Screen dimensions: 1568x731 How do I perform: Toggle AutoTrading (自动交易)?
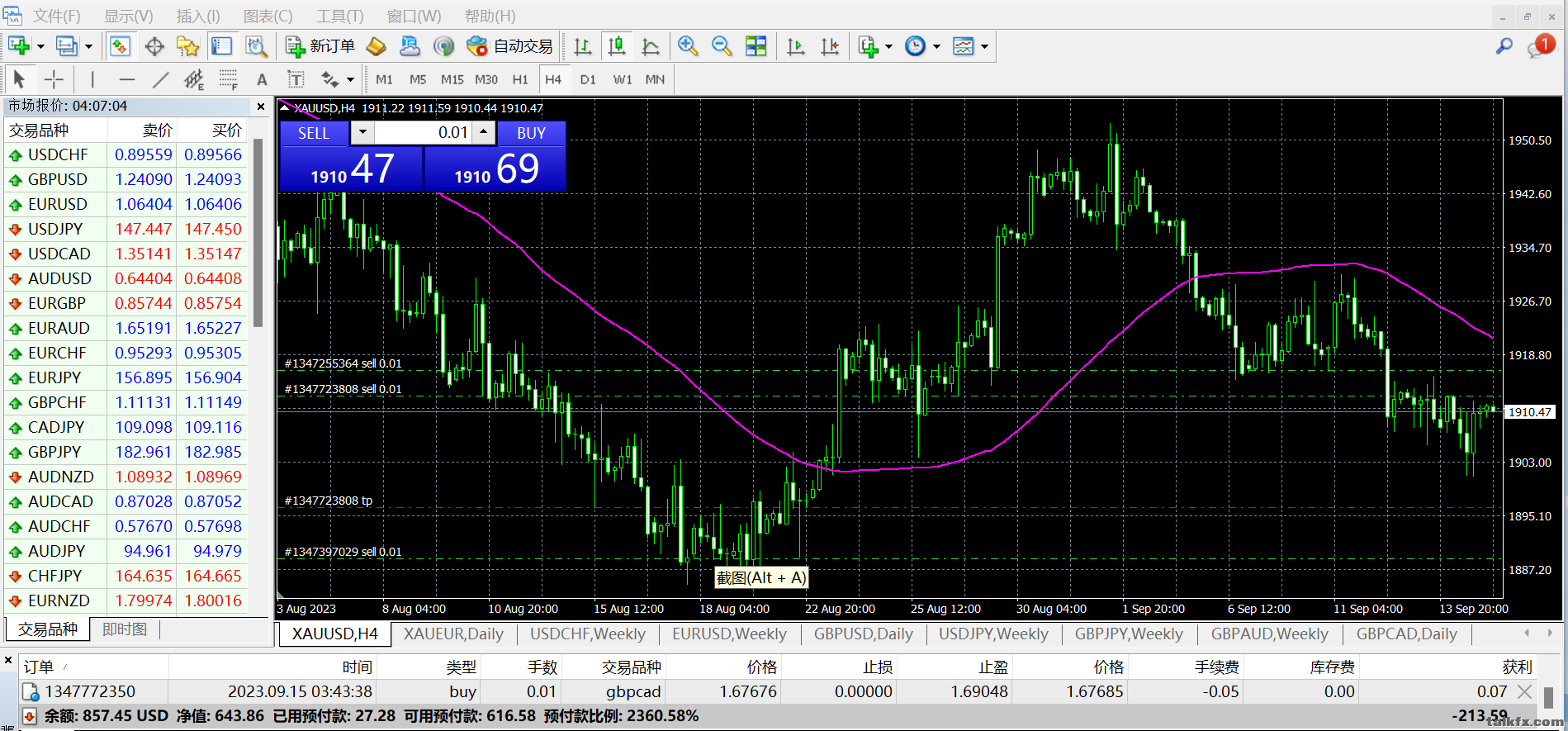coord(509,46)
